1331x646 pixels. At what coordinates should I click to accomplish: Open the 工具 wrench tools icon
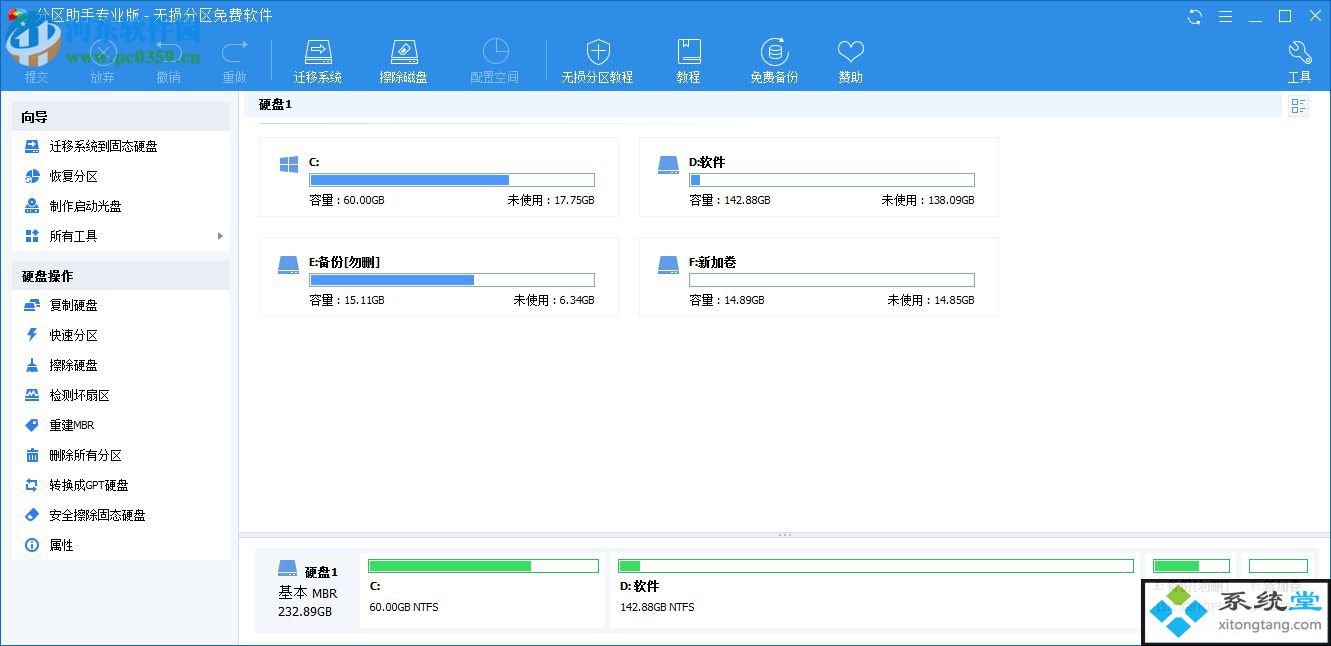(x=1299, y=52)
